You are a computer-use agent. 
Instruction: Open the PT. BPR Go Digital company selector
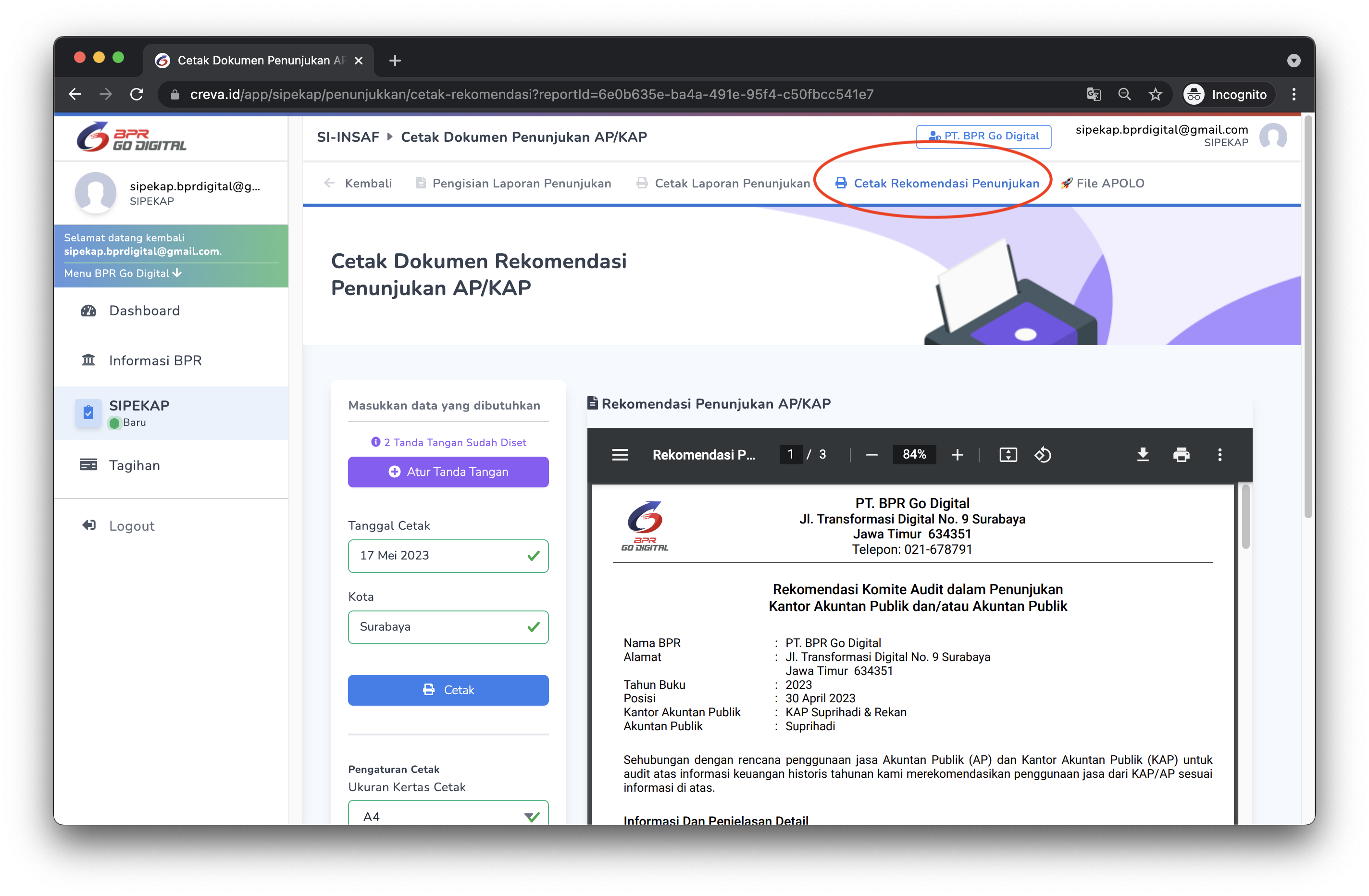click(x=983, y=137)
